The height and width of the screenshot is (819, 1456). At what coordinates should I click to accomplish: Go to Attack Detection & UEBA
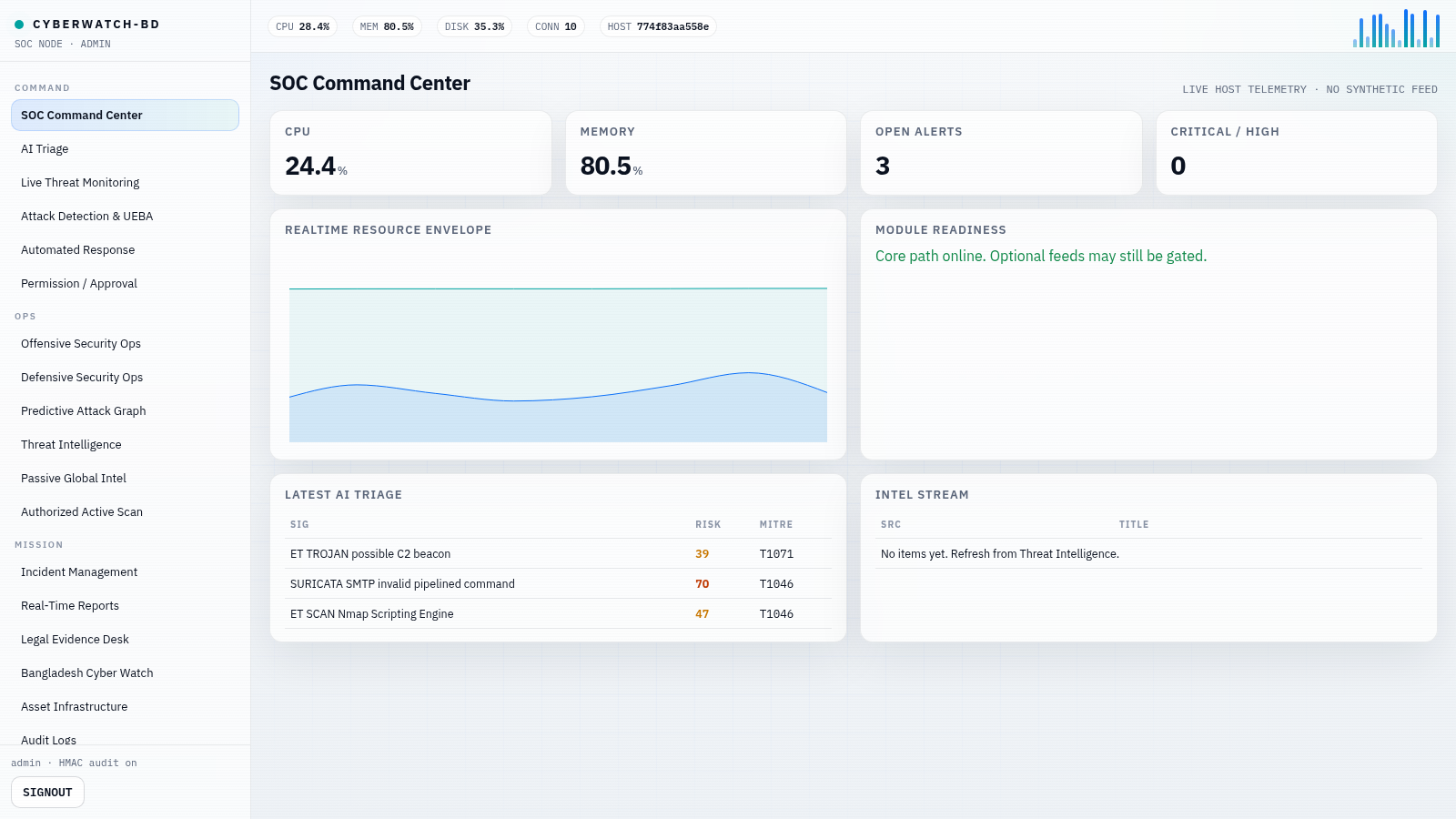pyautogui.click(x=125, y=217)
